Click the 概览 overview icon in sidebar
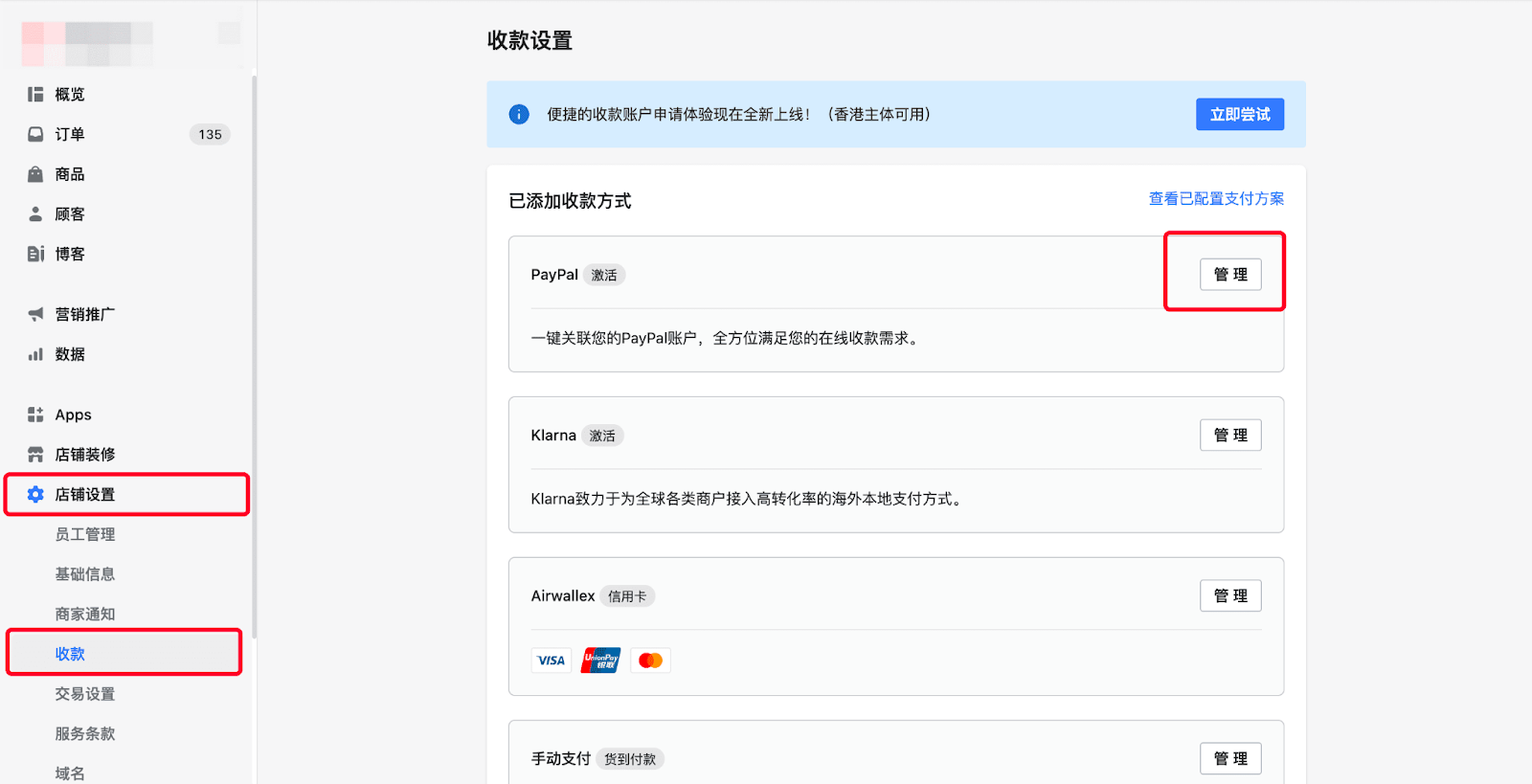Viewport: 1532px width, 784px height. (x=35, y=94)
